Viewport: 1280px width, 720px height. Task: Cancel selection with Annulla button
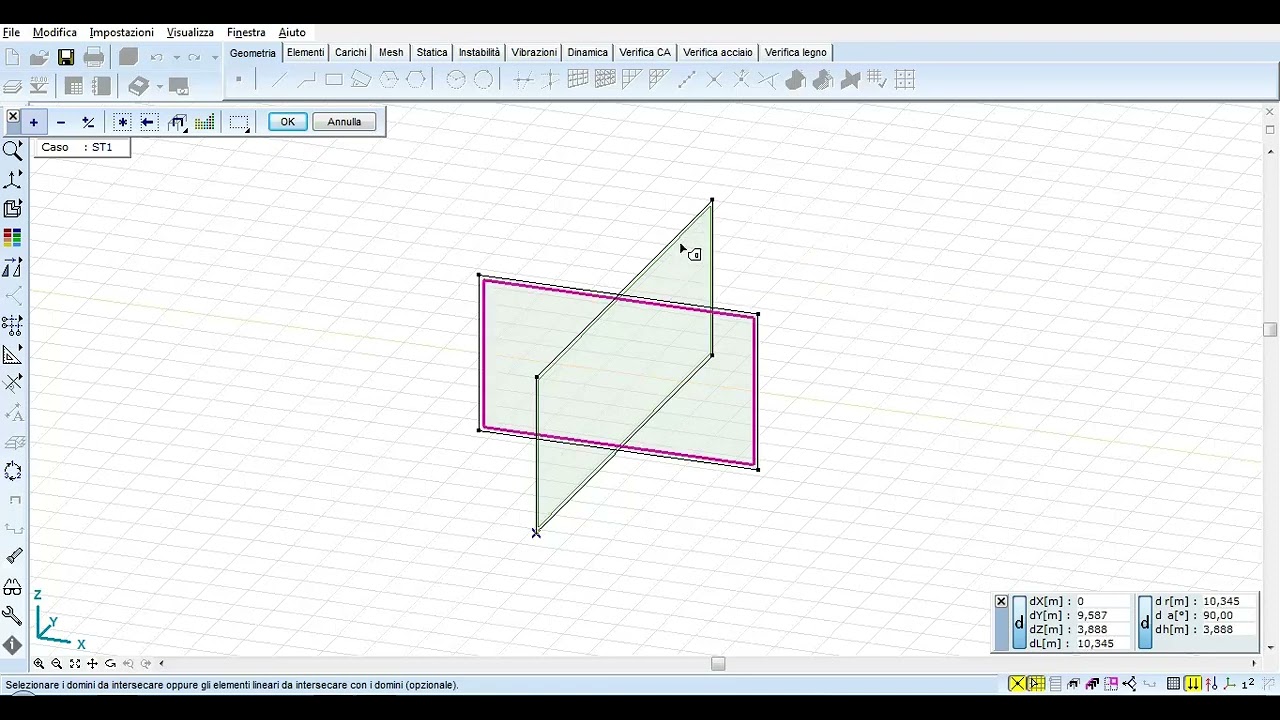pyautogui.click(x=344, y=122)
